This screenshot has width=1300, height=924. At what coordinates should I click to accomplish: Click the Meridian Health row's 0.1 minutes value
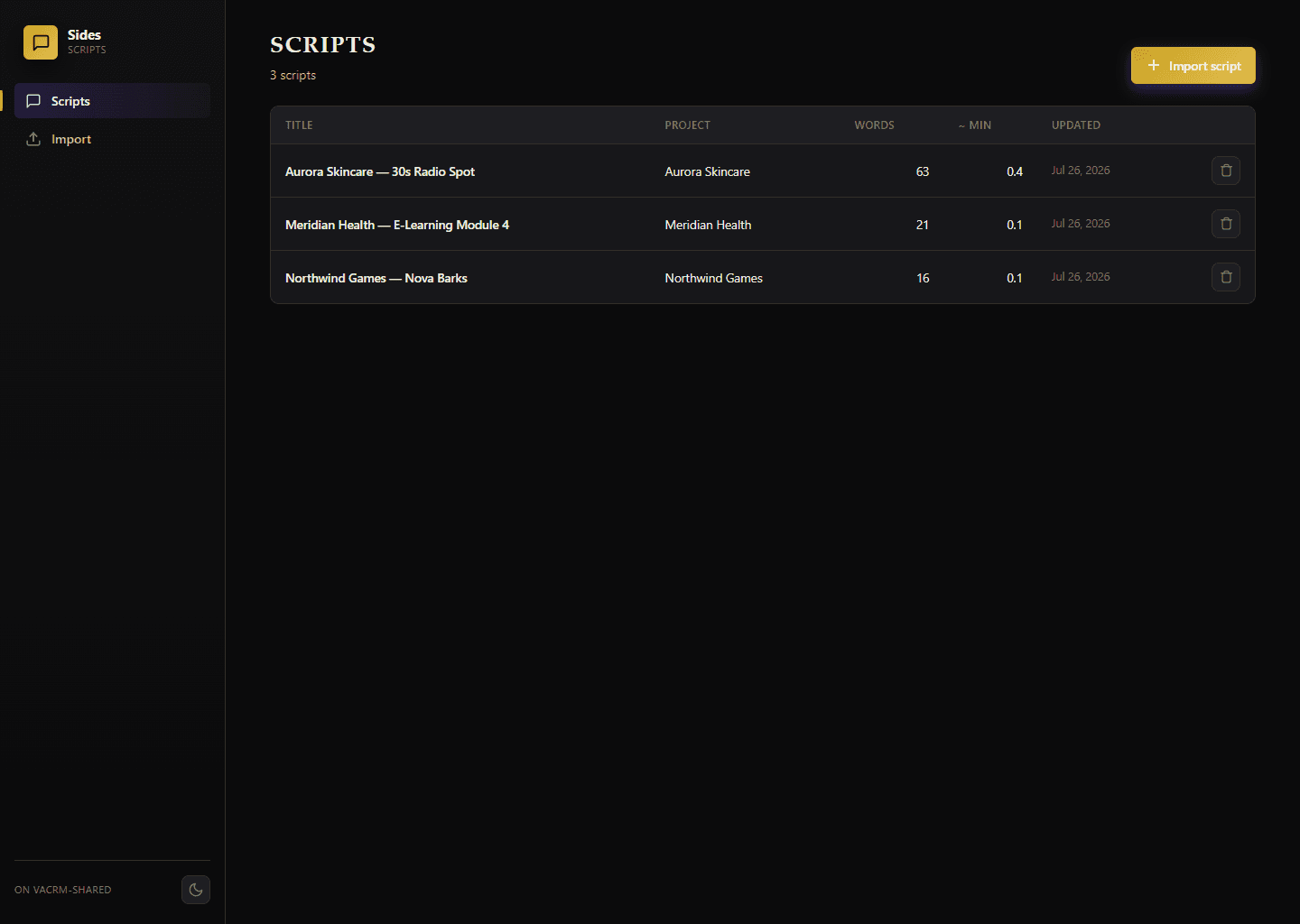[1015, 225]
